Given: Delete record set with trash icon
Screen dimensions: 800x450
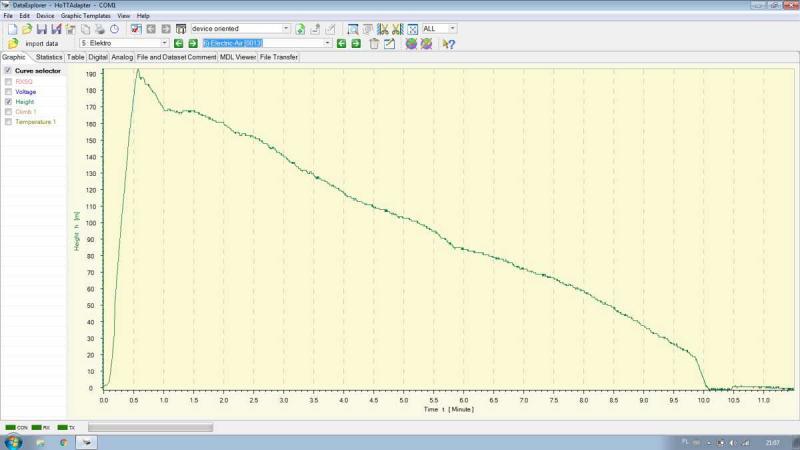Looking at the screenshot, I should tap(374, 44).
